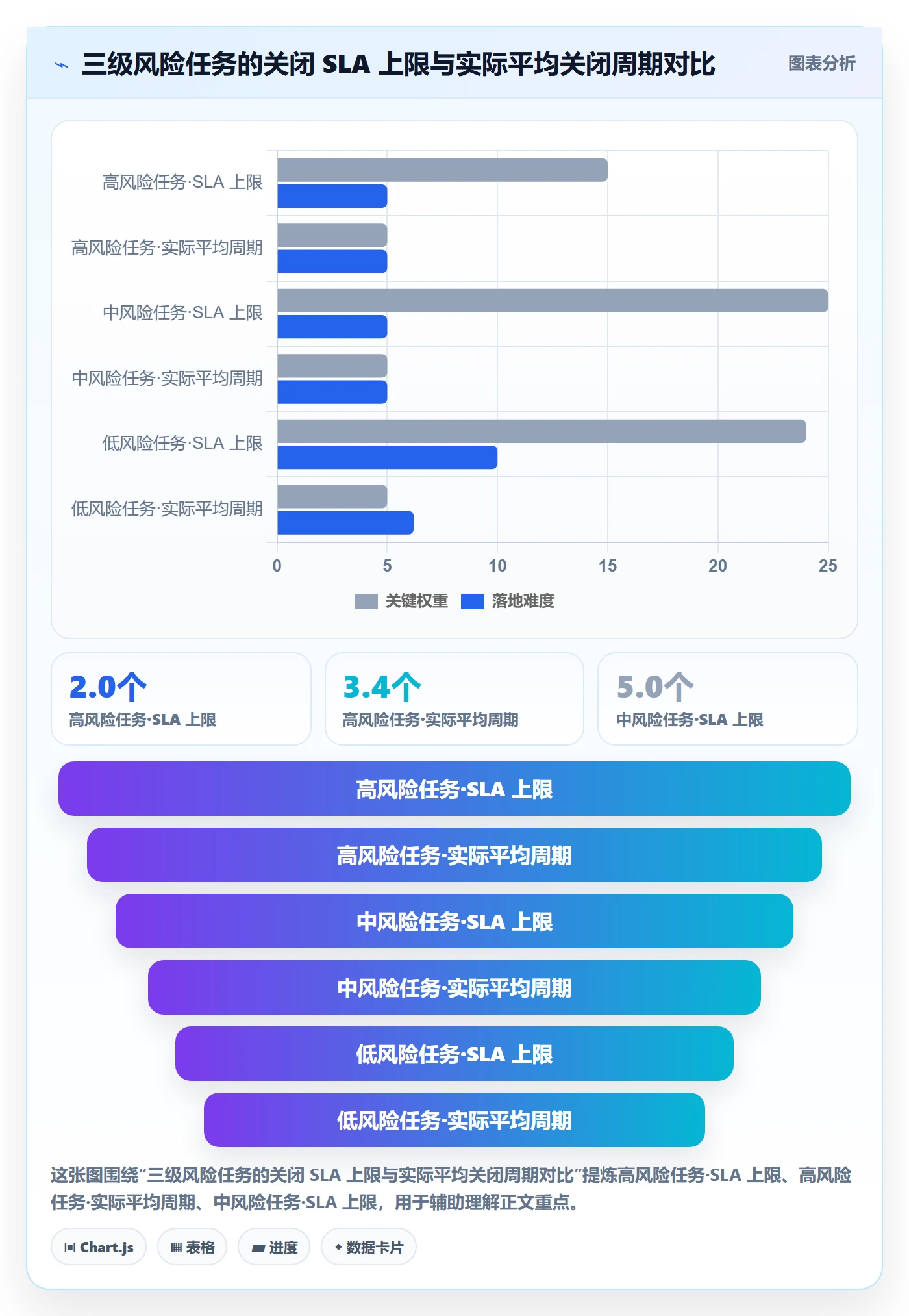Viewport: 909px width, 1316px height.
Task: Click the blue 落地难度 bar for 低风险任务·实际平均周期
Action: tap(345, 523)
